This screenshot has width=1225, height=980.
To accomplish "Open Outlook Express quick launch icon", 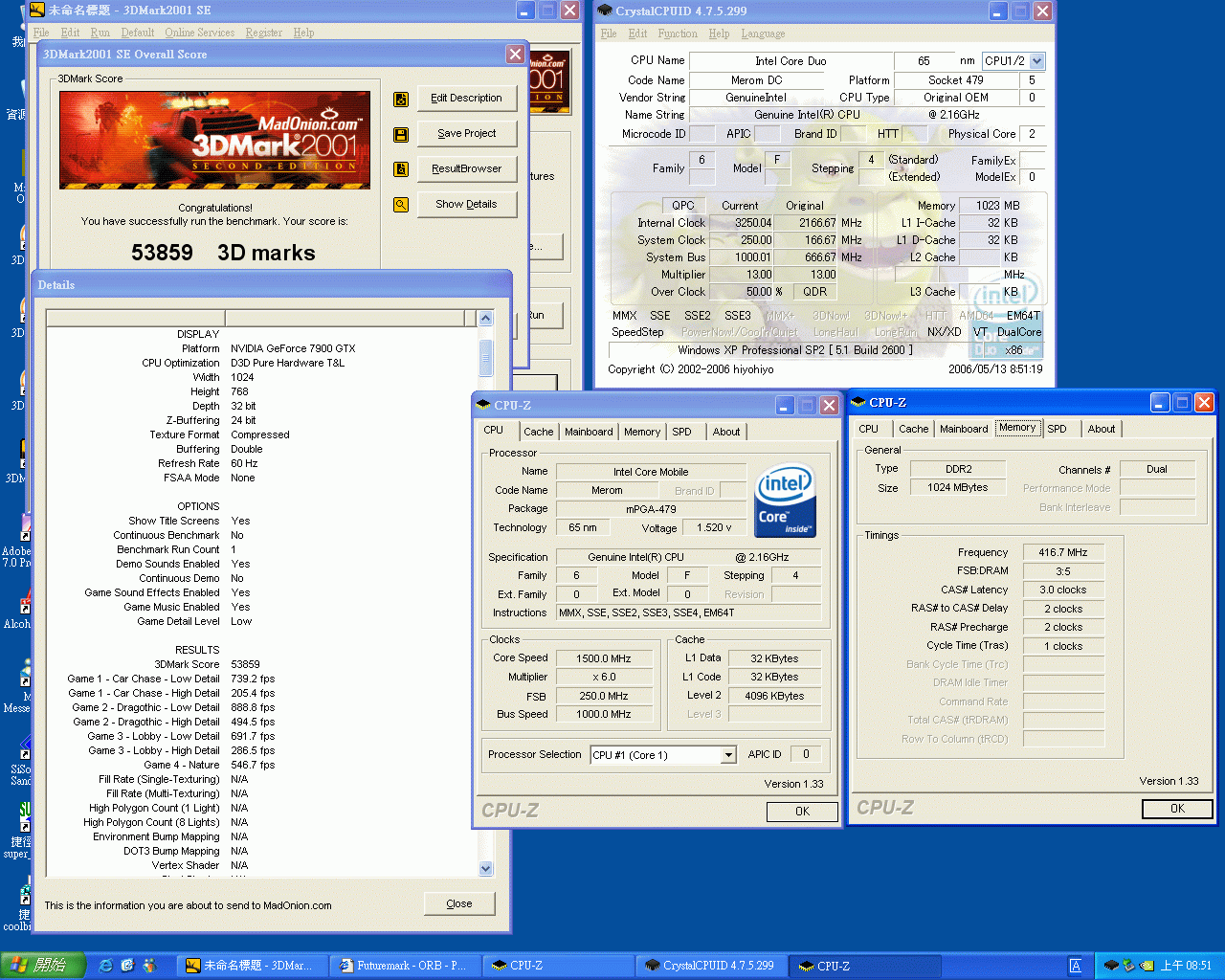I will pos(127,966).
